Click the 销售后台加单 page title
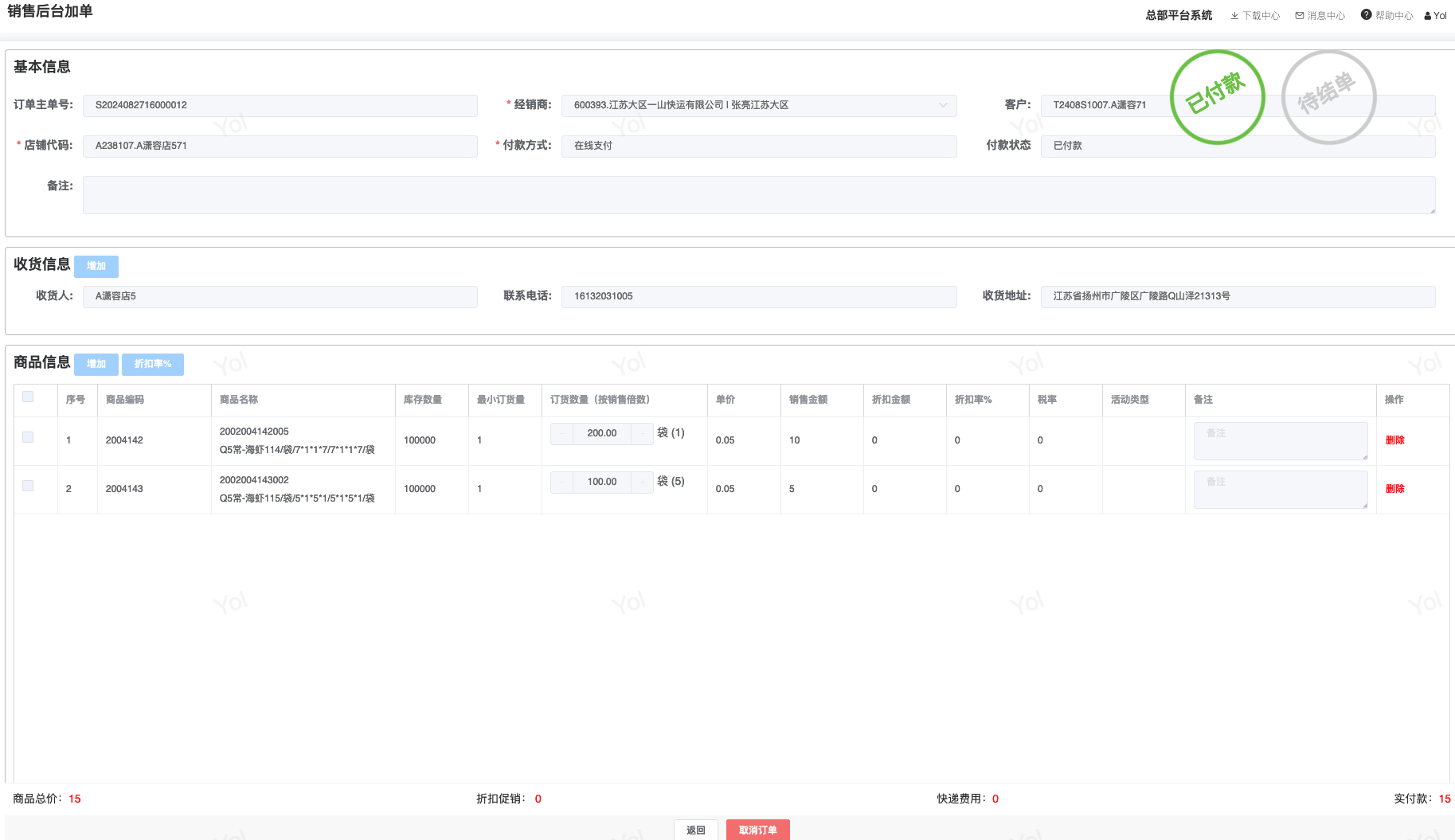 (x=50, y=11)
